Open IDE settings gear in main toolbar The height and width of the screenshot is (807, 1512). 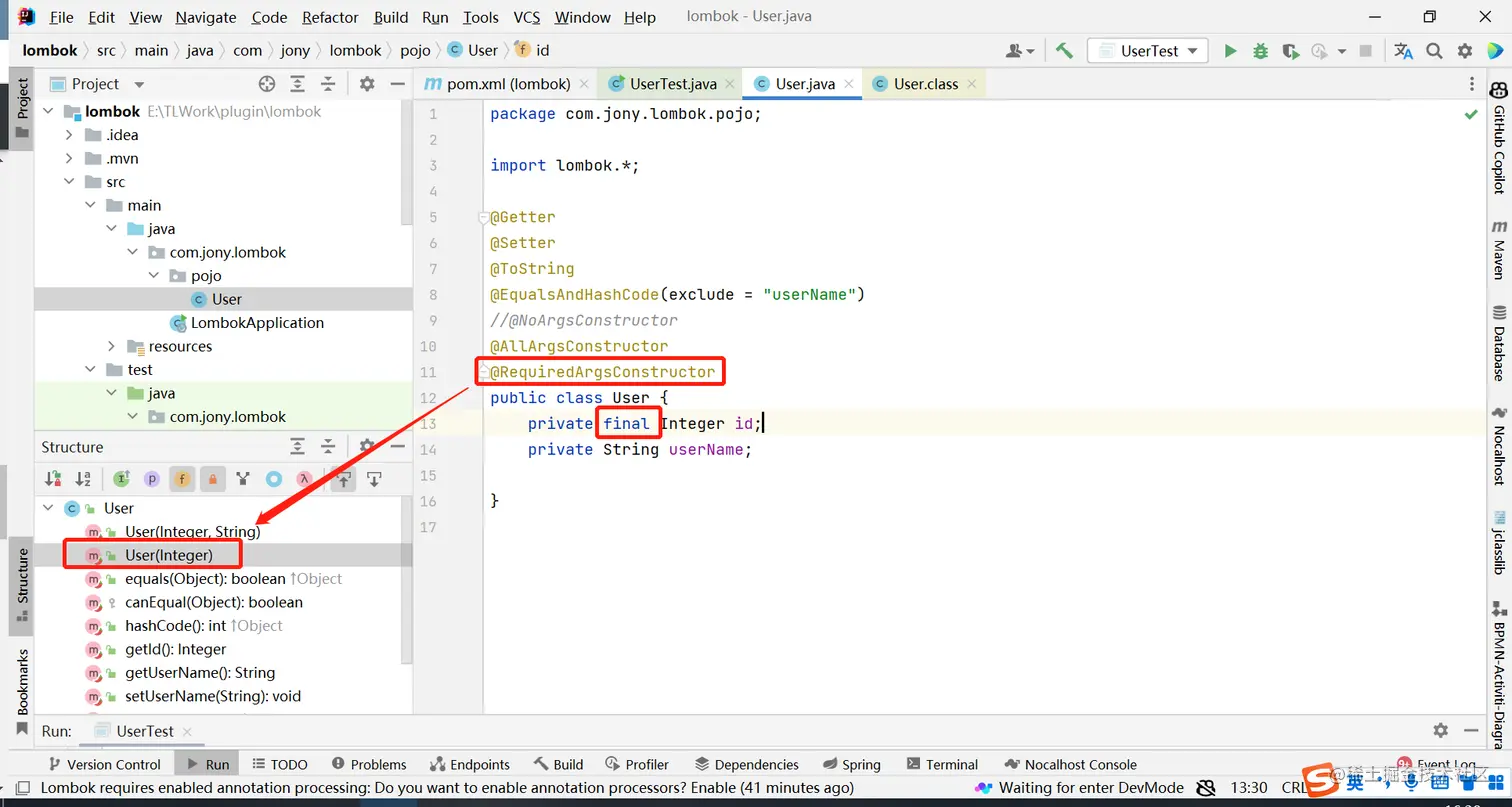tap(1465, 51)
